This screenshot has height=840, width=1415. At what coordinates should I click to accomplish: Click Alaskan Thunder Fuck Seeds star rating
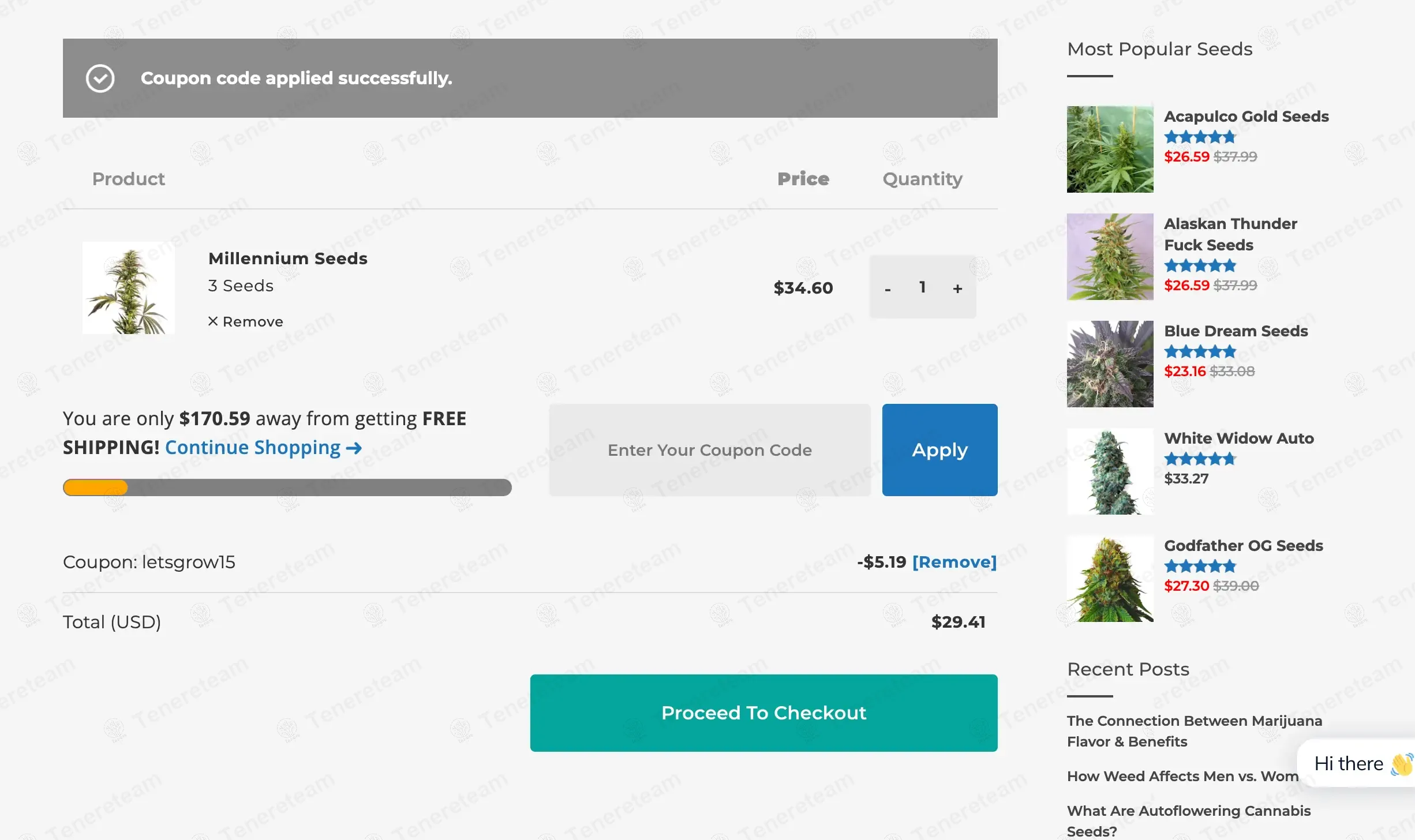click(1200, 266)
